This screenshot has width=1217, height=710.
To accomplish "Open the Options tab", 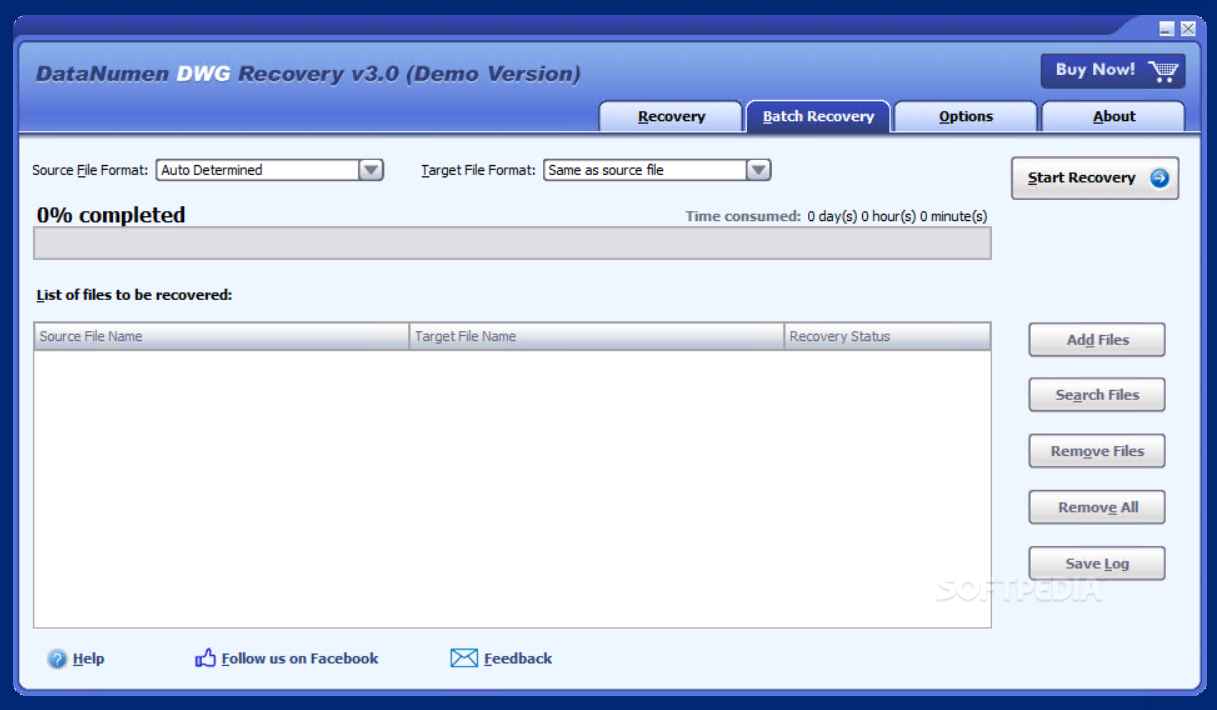I will [965, 117].
